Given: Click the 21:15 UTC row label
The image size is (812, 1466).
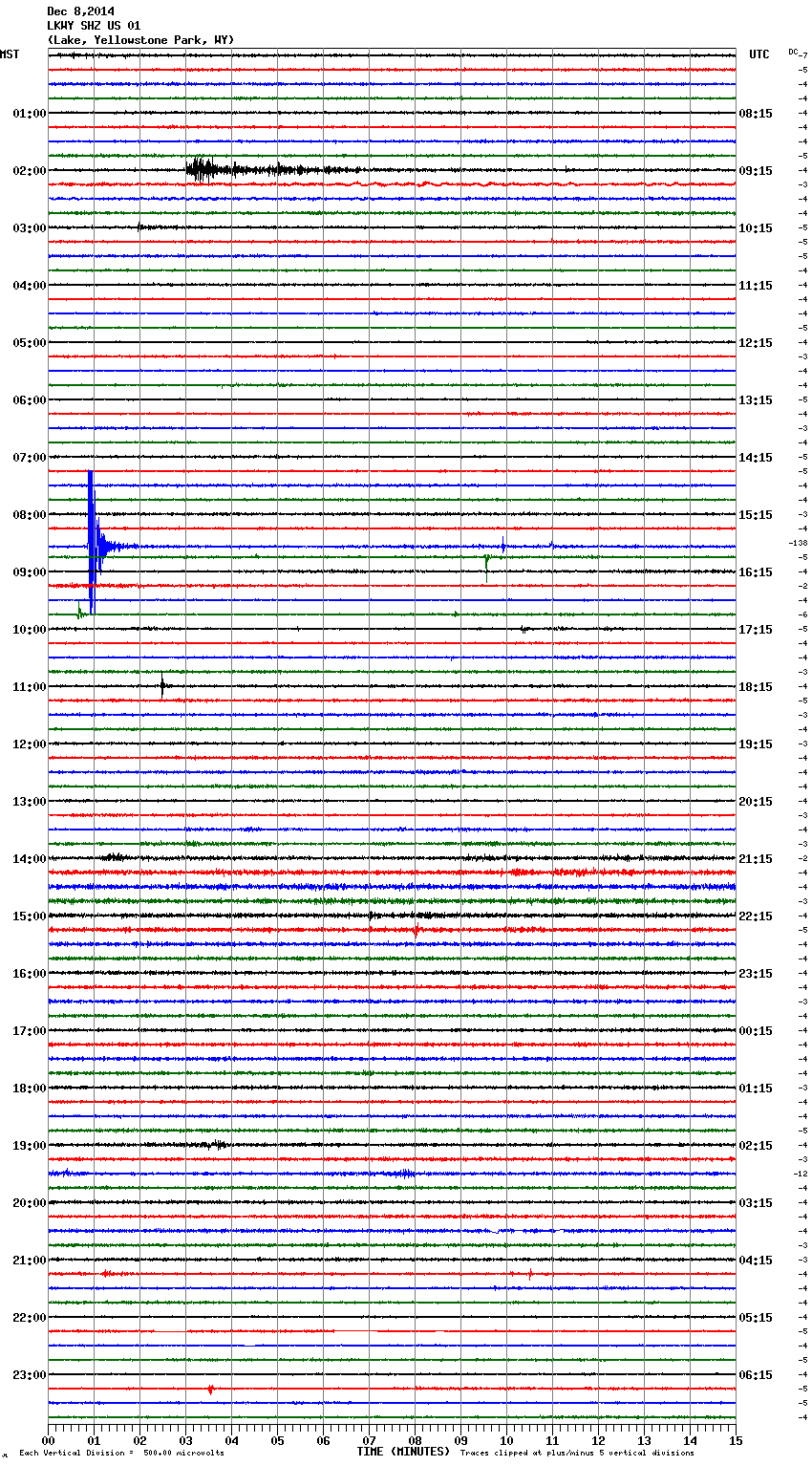Looking at the screenshot, I should coord(756,859).
